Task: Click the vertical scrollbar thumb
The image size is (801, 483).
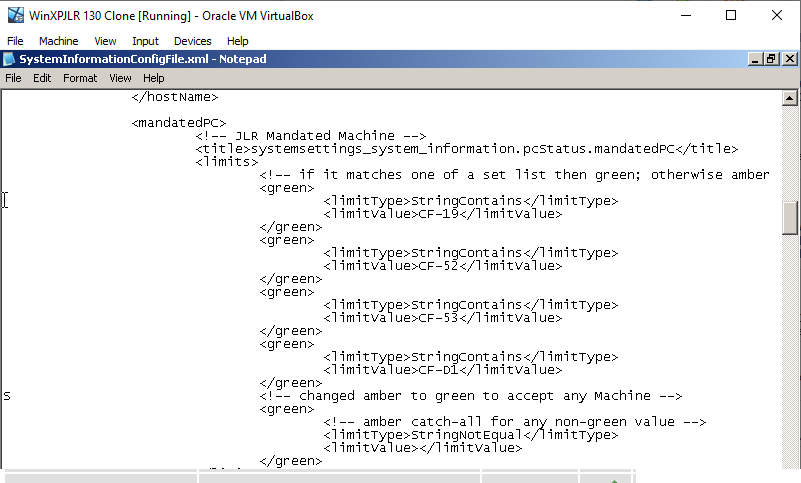Action: pyautogui.click(x=790, y=217)
